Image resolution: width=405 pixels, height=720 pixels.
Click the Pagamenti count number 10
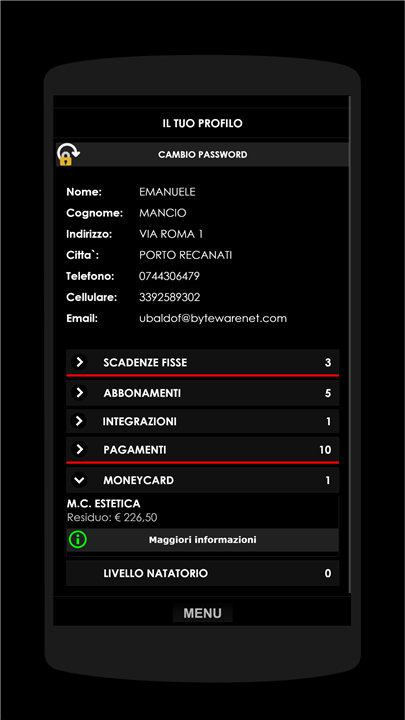[x=325, y=450]
